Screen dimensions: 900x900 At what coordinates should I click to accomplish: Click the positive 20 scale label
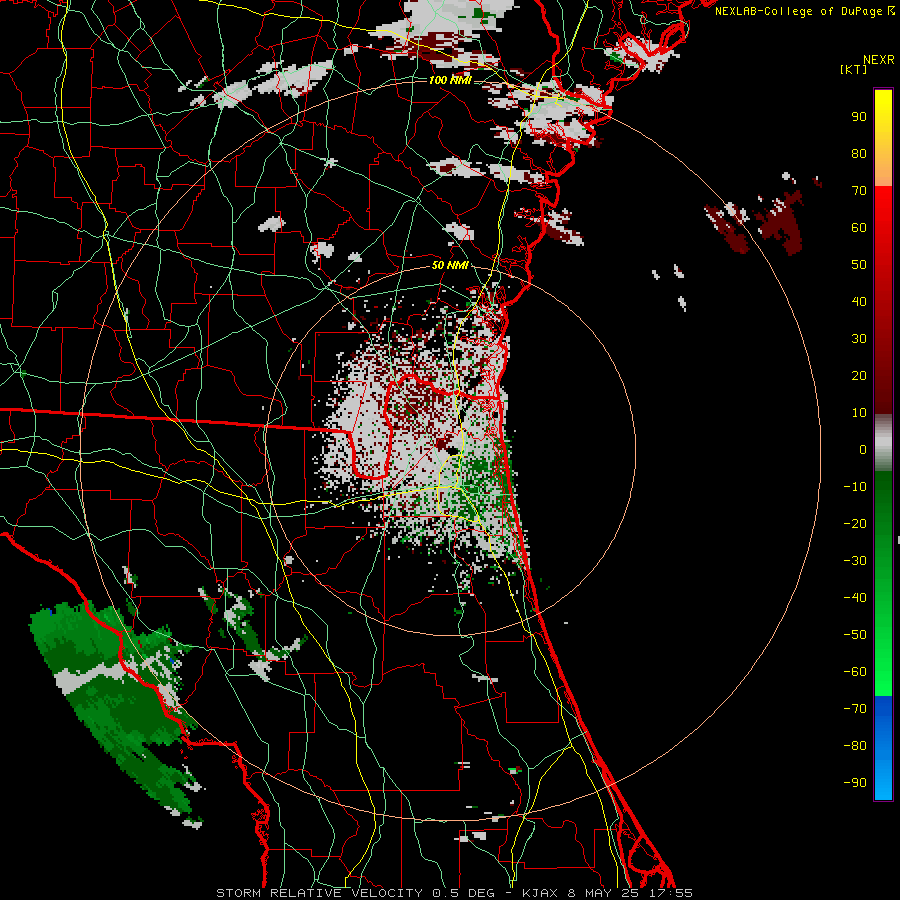859,376
